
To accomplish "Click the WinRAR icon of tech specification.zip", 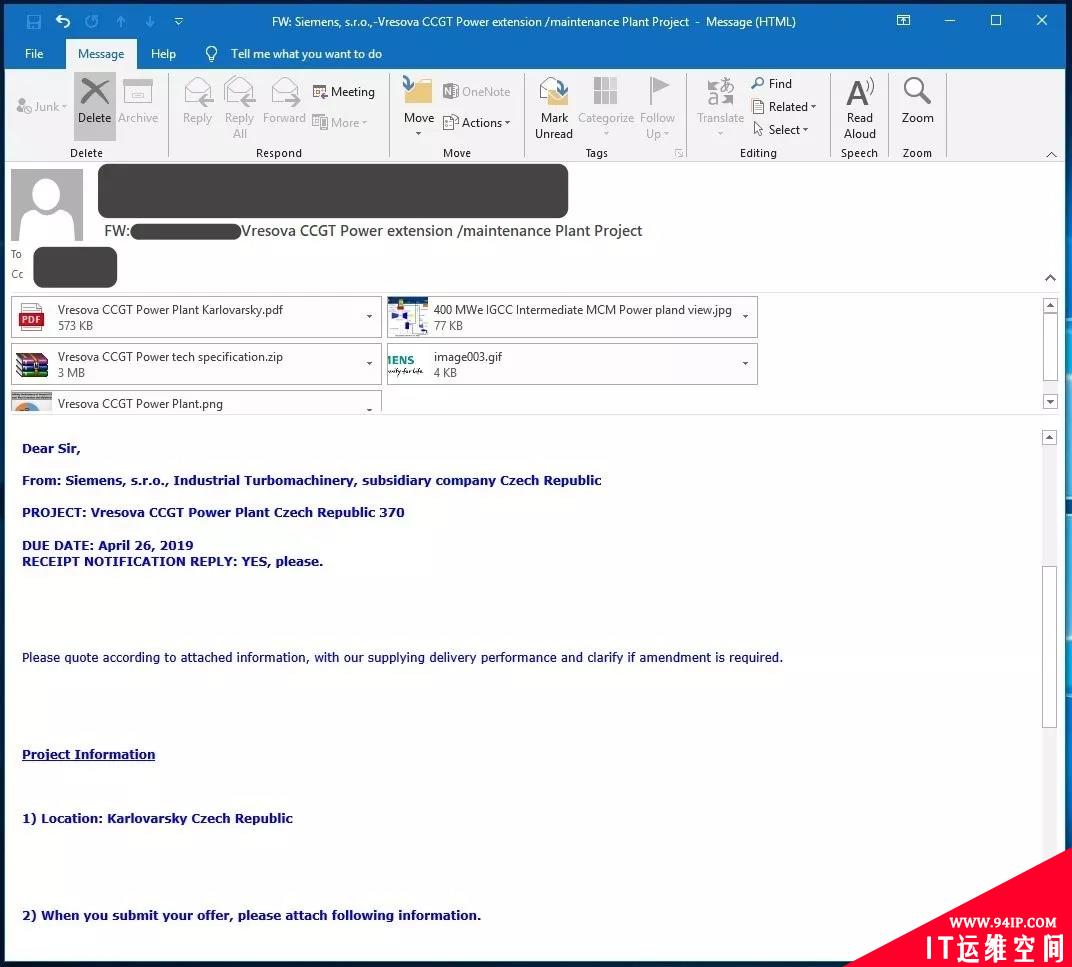I will tap(32, 365).
